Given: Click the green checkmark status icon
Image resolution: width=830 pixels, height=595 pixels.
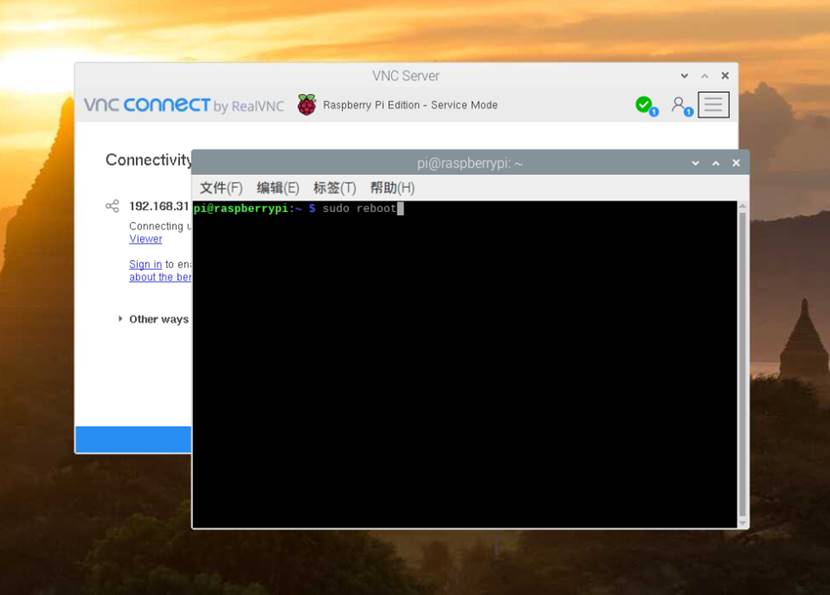Looking at the screenshot, I should (644, 105).
